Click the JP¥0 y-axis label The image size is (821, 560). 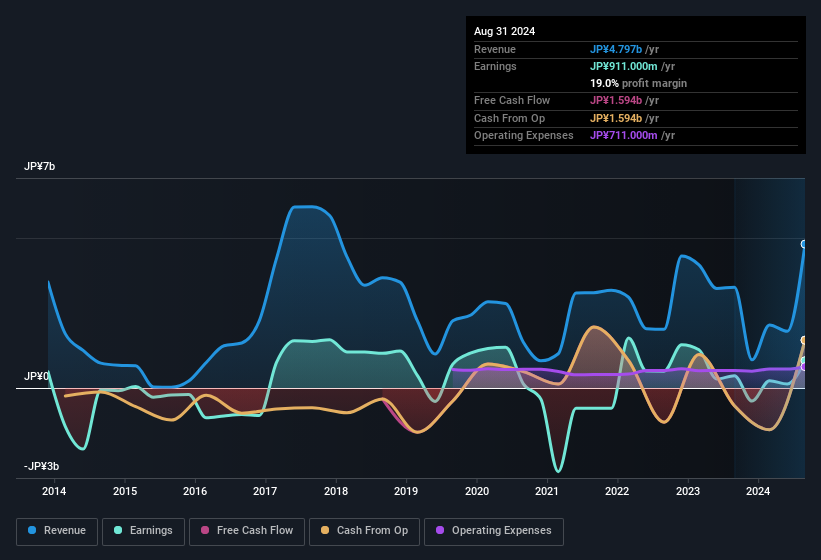pyautogui.click(x=36, y=376)
